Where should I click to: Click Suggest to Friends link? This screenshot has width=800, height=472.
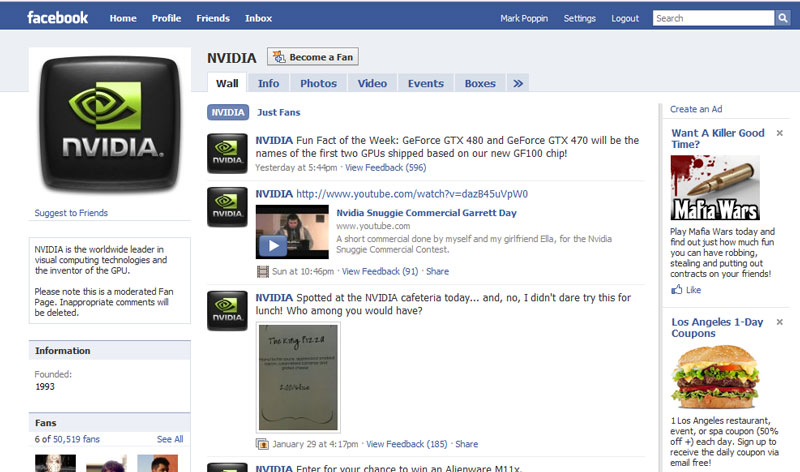click(71, 213)
